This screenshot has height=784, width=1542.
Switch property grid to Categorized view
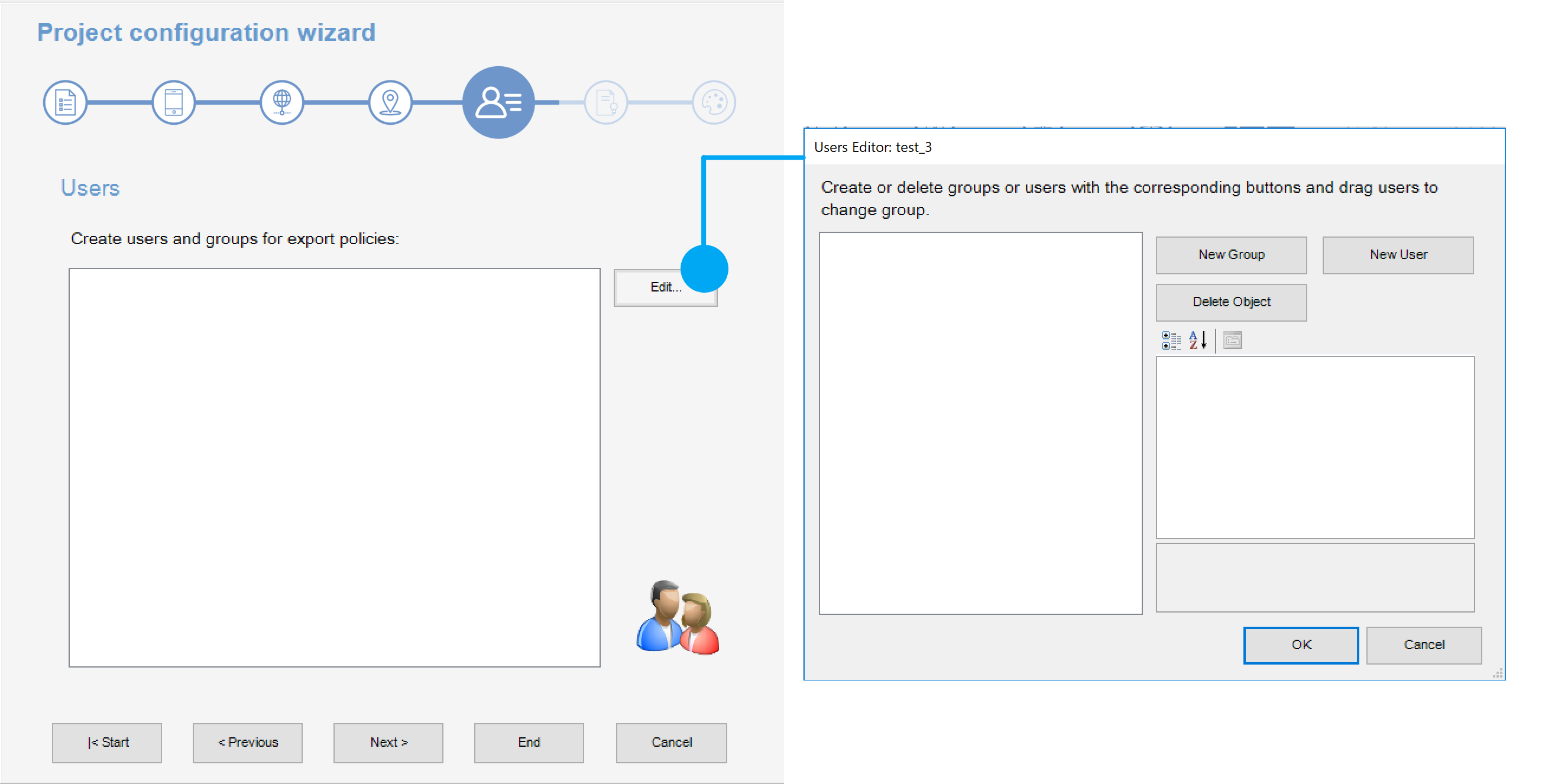[x=1171, y=341]
